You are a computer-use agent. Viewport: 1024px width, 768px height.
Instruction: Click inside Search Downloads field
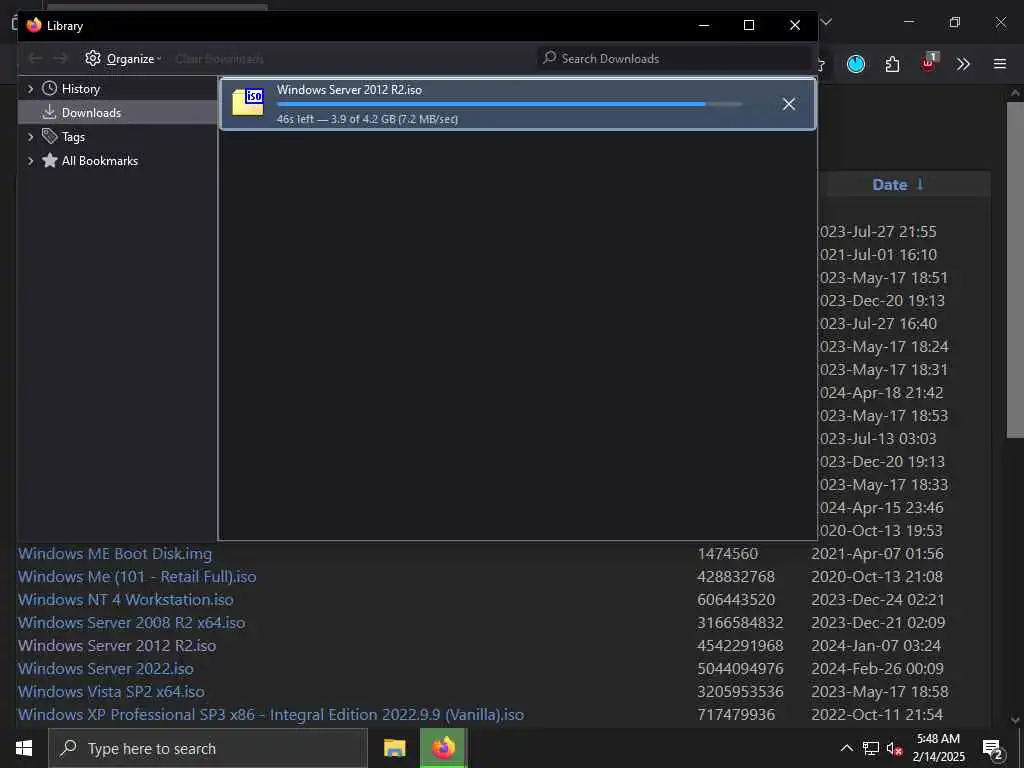(x=675, y=59)
